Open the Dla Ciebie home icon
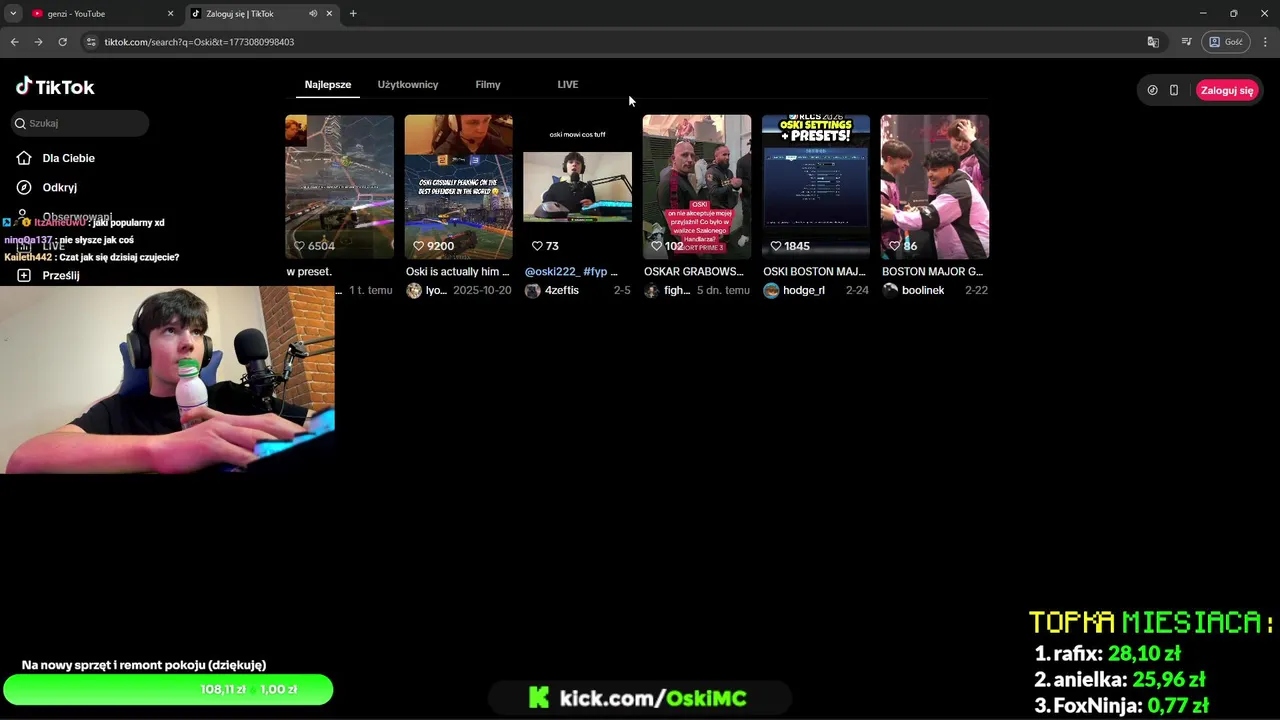This screenshot has height=720, width=1280. pos(24,158)
